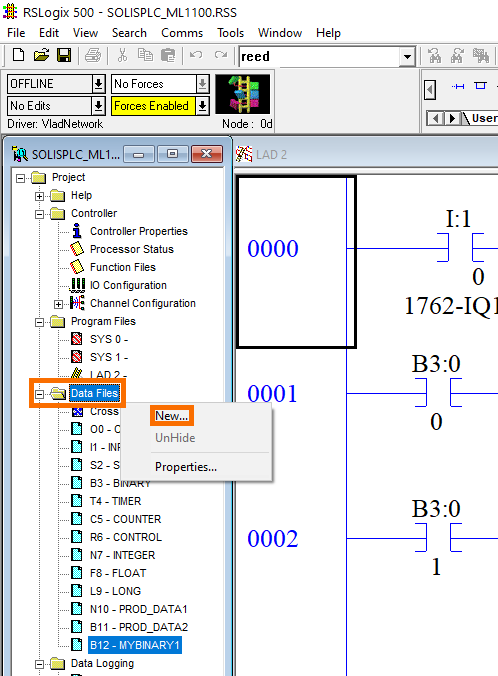
Task: Click the Paste clipboard icon
Action: [168, 56]
